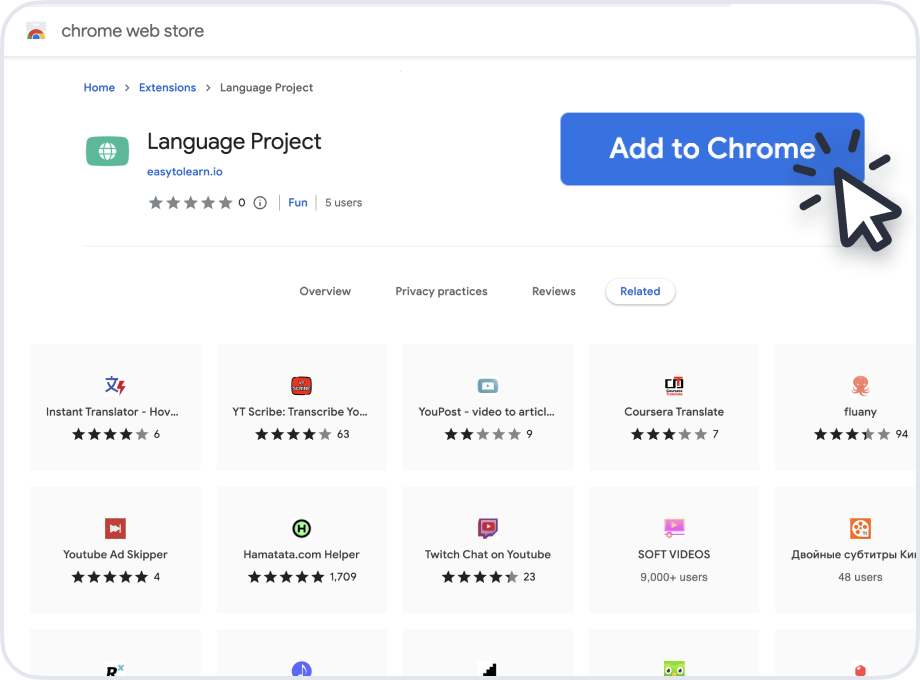920x680 pixels.
Task: Switch to the Overview tab
Action: point(325,292)
